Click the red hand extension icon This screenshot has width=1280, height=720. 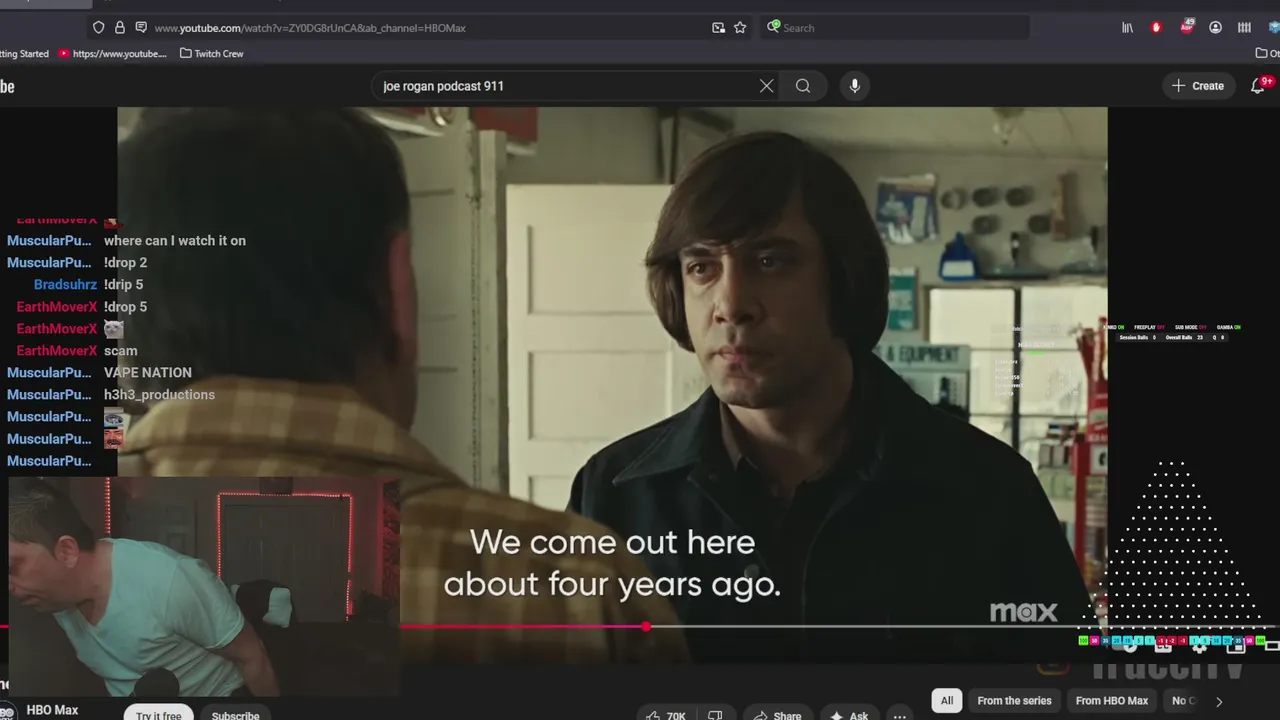(x=1157, y=28)
